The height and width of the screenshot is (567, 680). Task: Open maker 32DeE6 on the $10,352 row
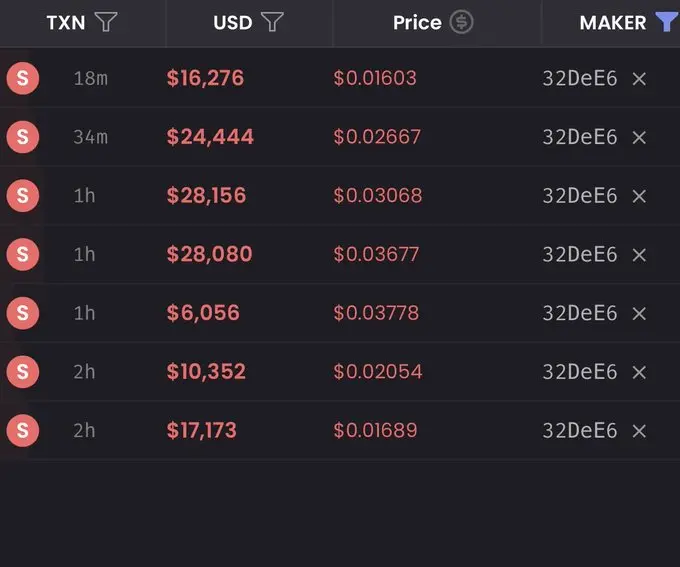[x=580, y=372]
